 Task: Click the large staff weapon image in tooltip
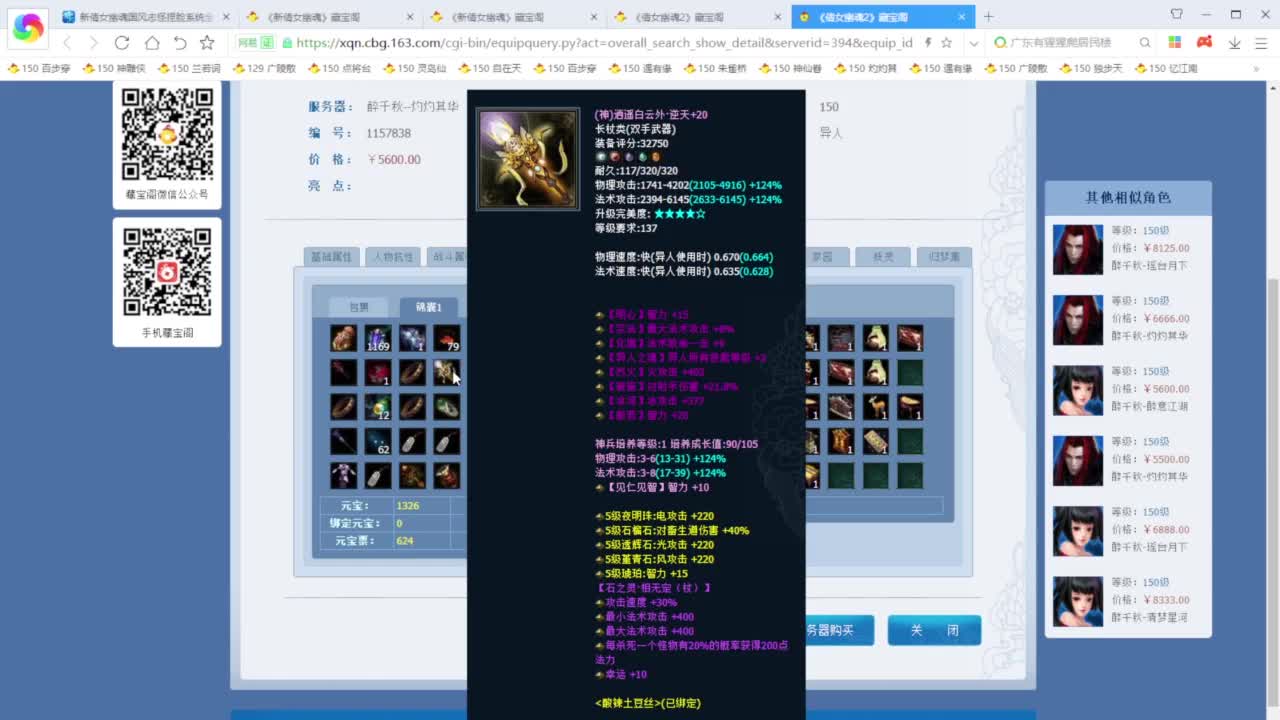coord(528,159)
